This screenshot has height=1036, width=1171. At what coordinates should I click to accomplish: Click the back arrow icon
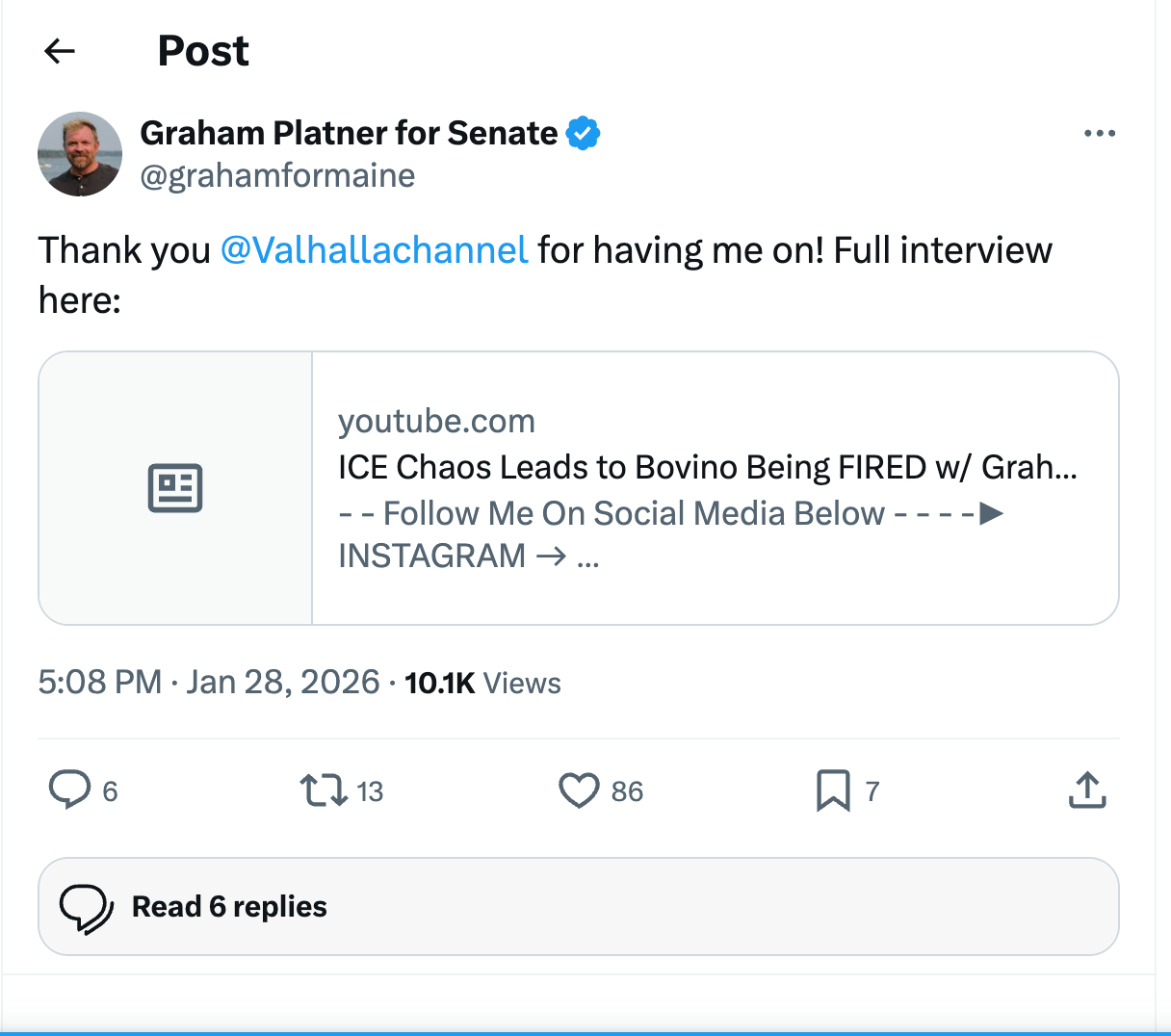(x=60, y=51)
